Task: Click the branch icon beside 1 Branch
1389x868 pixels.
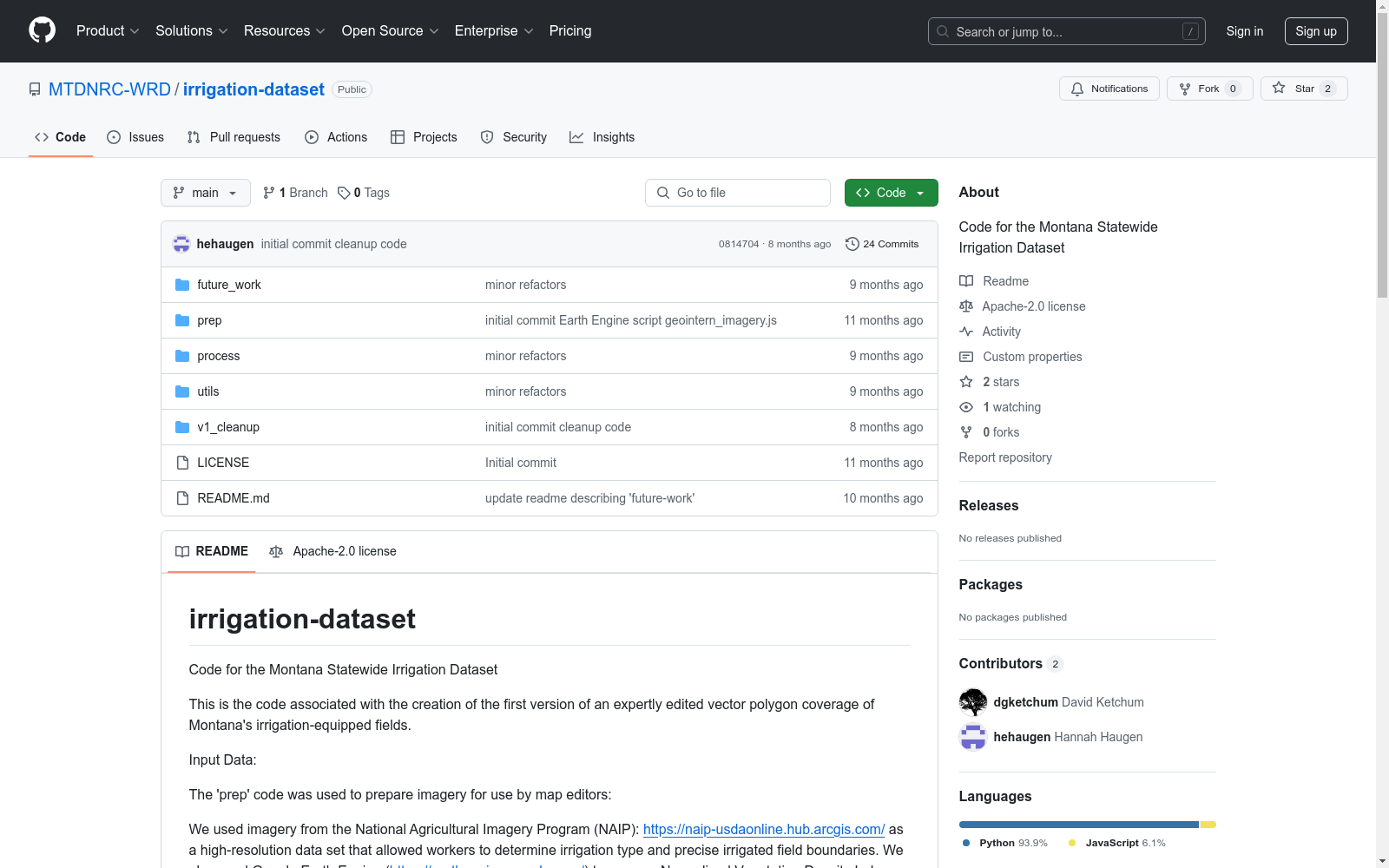Action: [269, 193]
